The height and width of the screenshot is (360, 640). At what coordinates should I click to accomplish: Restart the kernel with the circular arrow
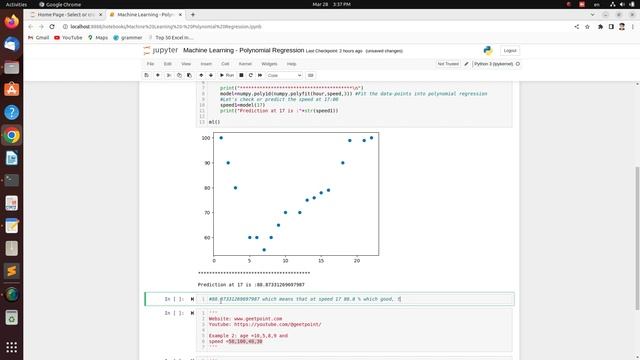pyautogui.click(x=251, y=76)
